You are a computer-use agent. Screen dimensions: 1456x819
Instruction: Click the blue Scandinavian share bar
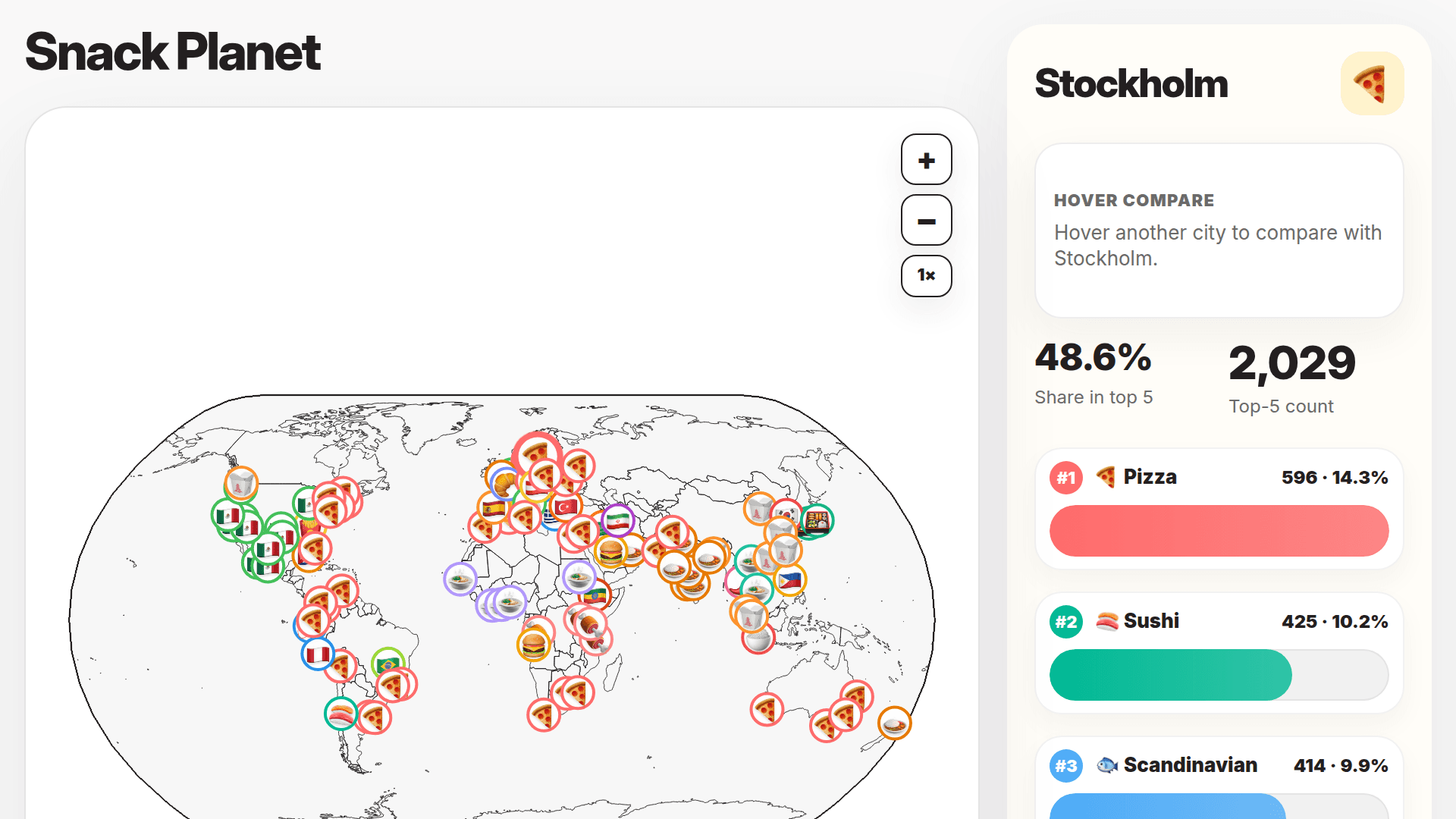[x=1167, y=806]
